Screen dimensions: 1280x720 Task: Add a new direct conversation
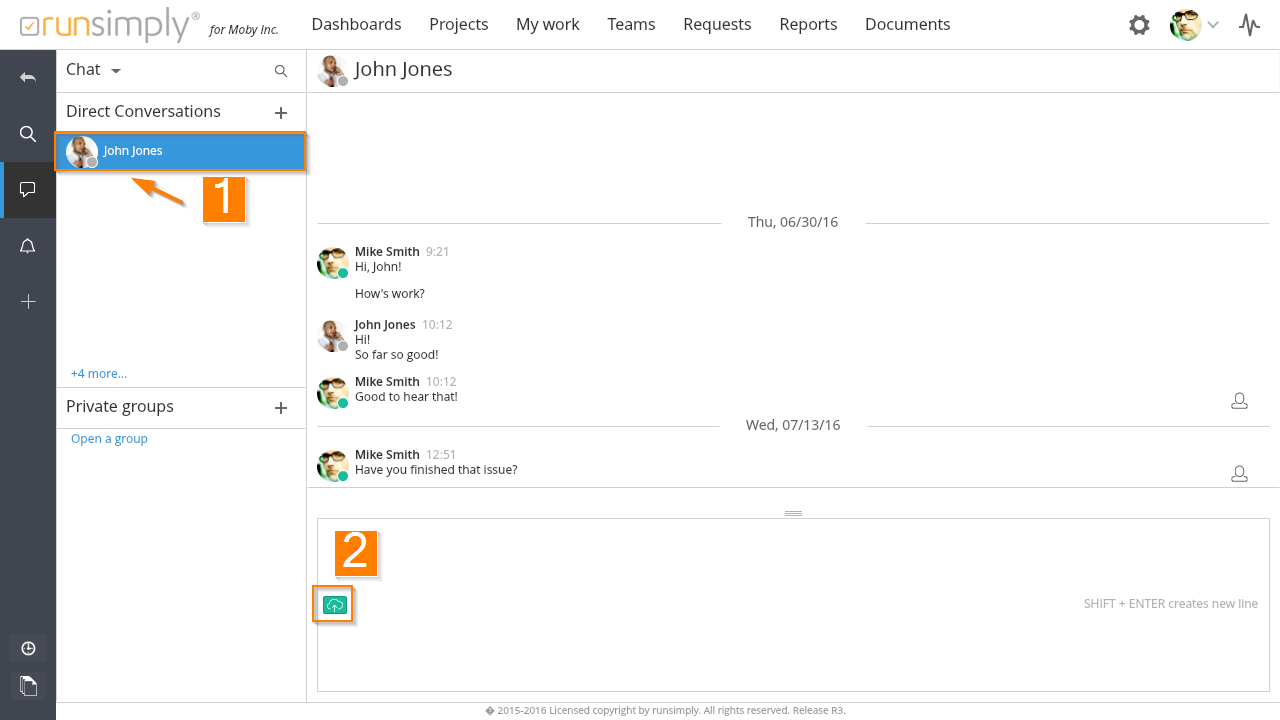[x=281, y=113]
